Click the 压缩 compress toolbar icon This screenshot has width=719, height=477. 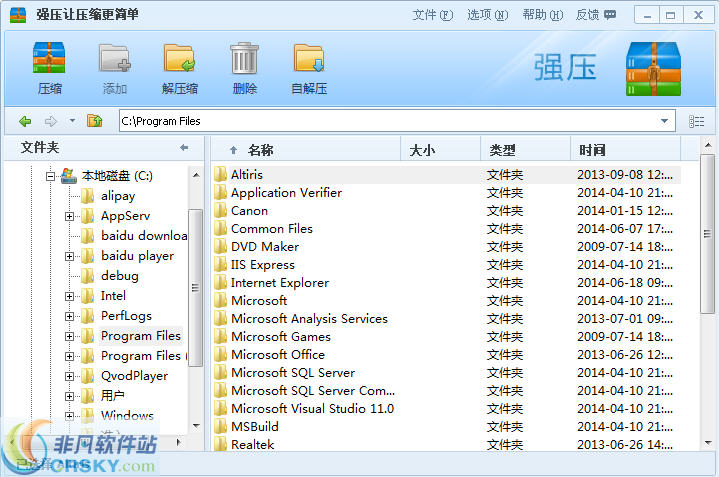[x=49, y=58]
